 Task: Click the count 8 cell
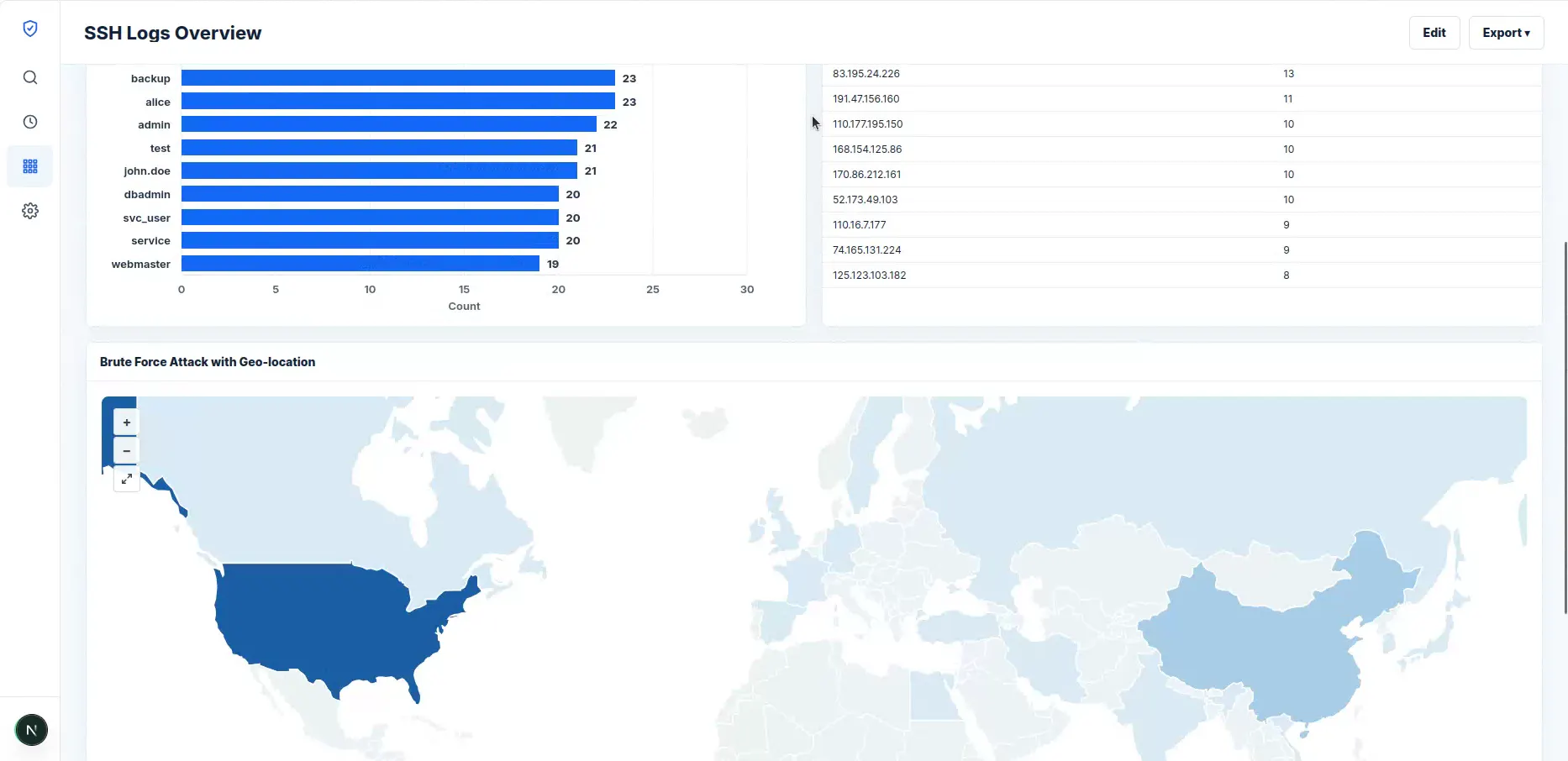(1286, 276)
